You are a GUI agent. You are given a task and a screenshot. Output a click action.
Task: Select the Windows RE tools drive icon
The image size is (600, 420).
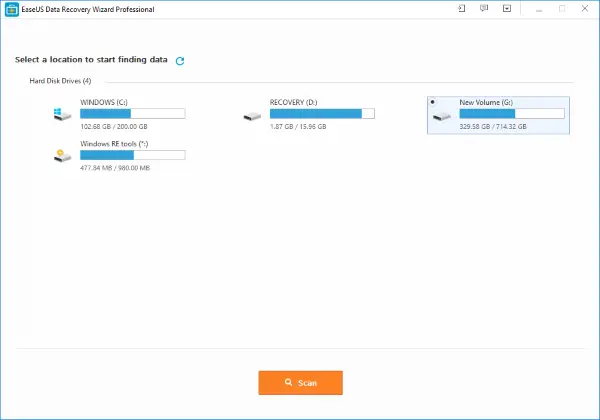point(62,156)
